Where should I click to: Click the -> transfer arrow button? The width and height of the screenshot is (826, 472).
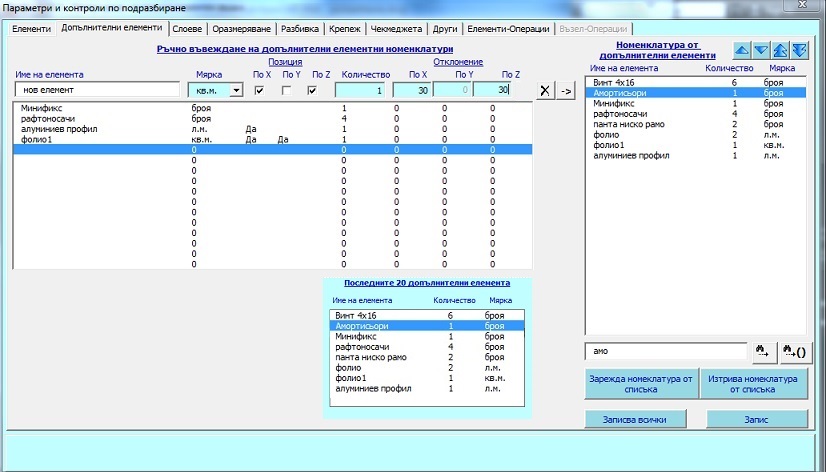point(566,91)
